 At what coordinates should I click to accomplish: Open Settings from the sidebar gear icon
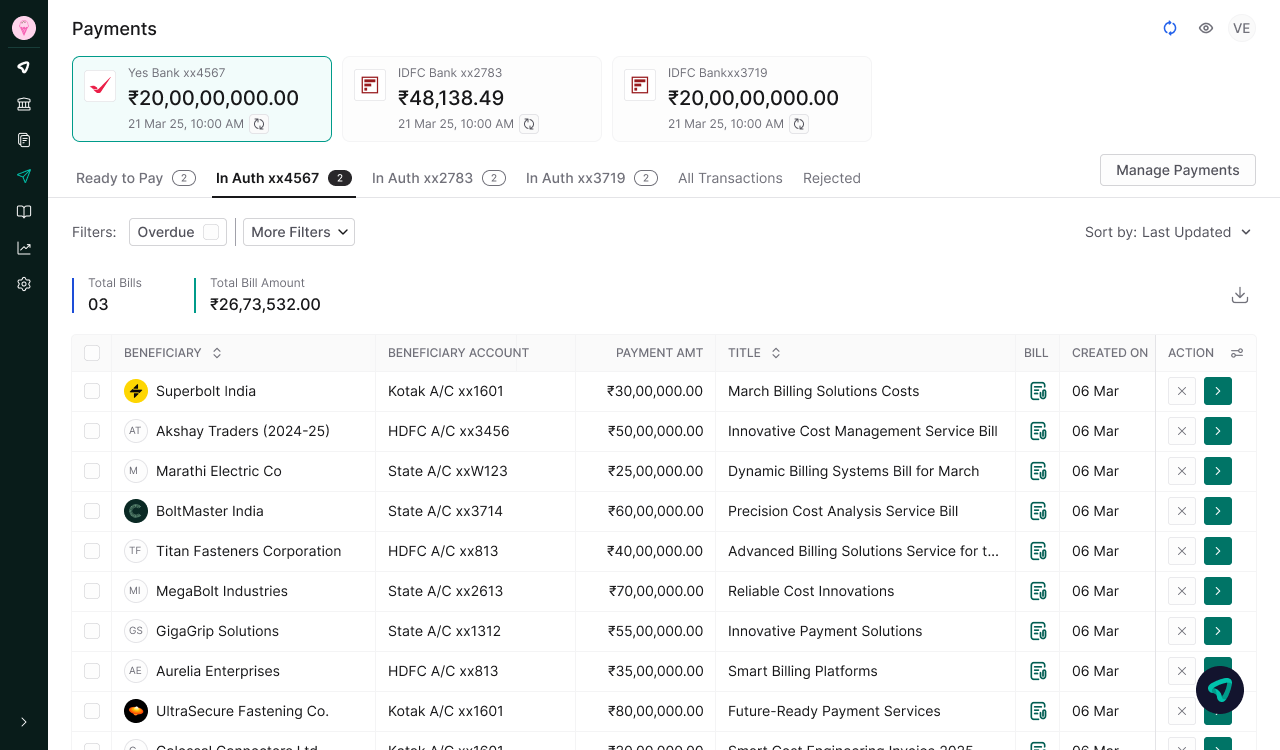coord(23,283)
